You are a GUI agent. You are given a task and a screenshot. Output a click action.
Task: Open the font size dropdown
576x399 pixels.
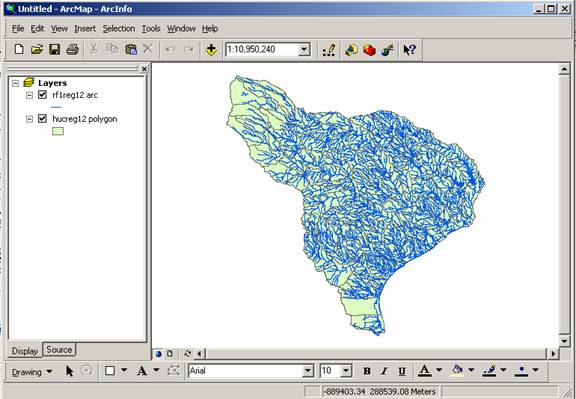click(x=346, y=371)
